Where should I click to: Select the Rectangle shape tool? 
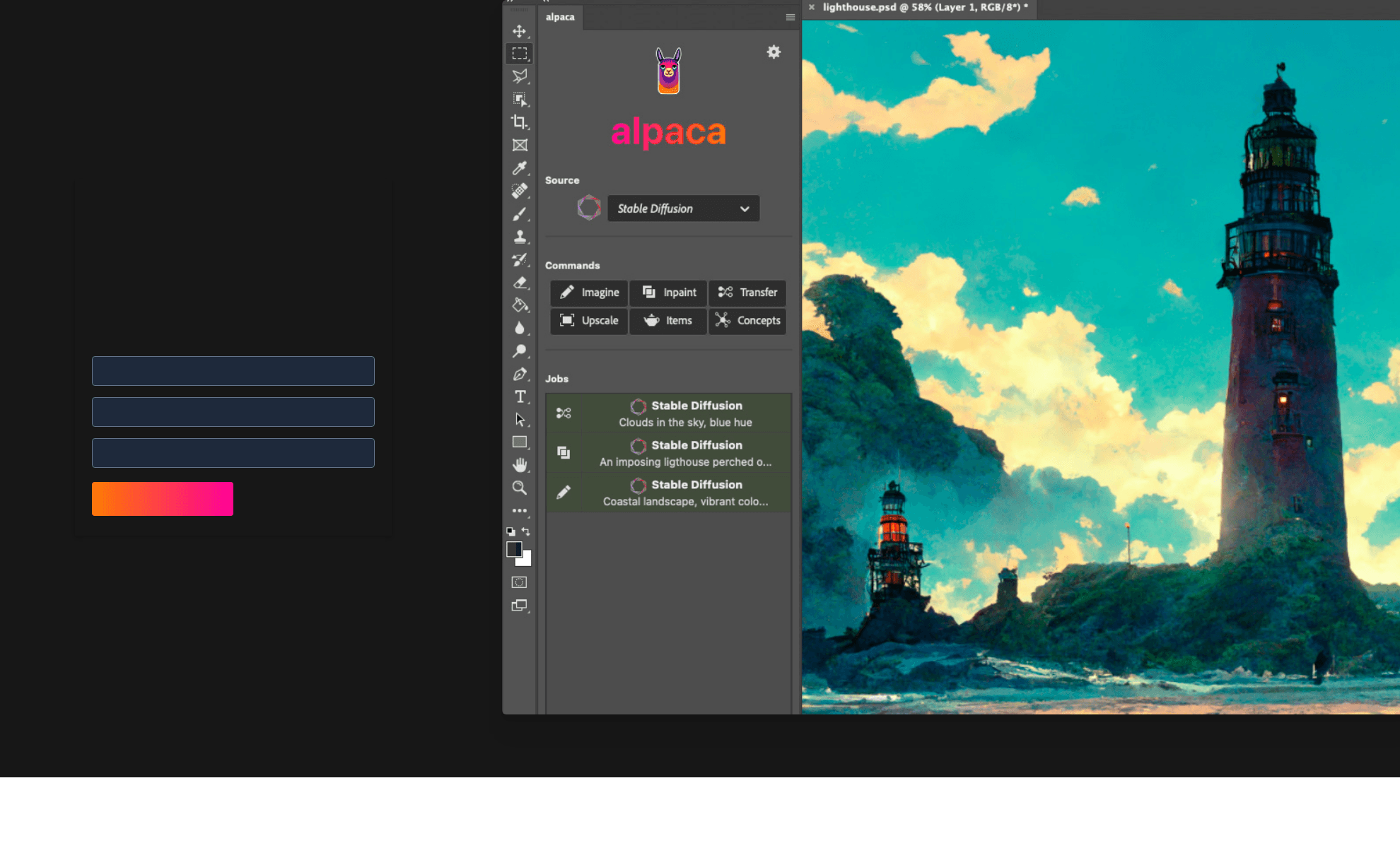(x=519, y=442)
